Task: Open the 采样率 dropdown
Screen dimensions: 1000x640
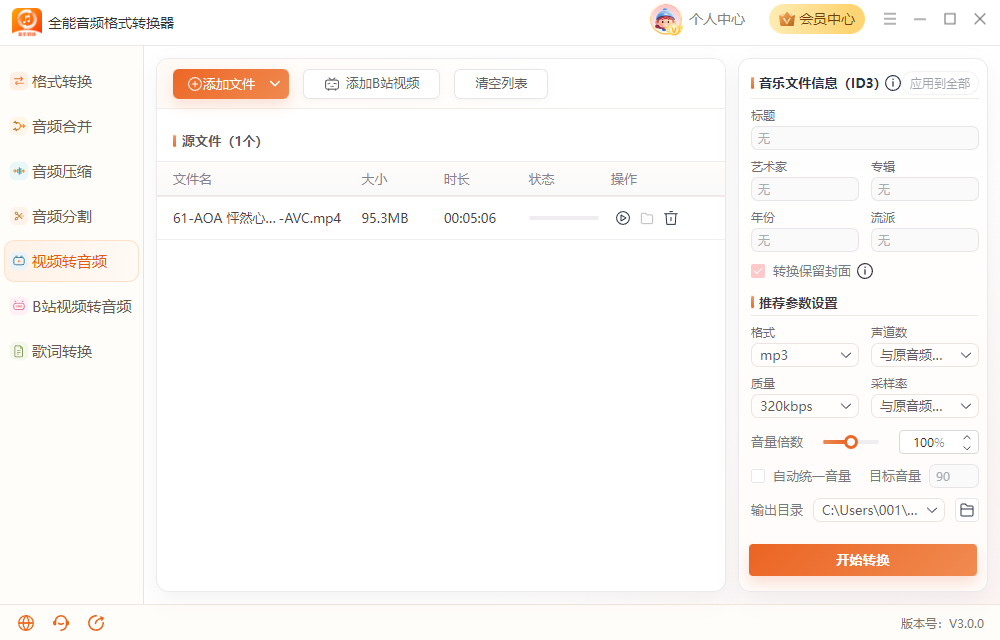Action: pos(925,406)
